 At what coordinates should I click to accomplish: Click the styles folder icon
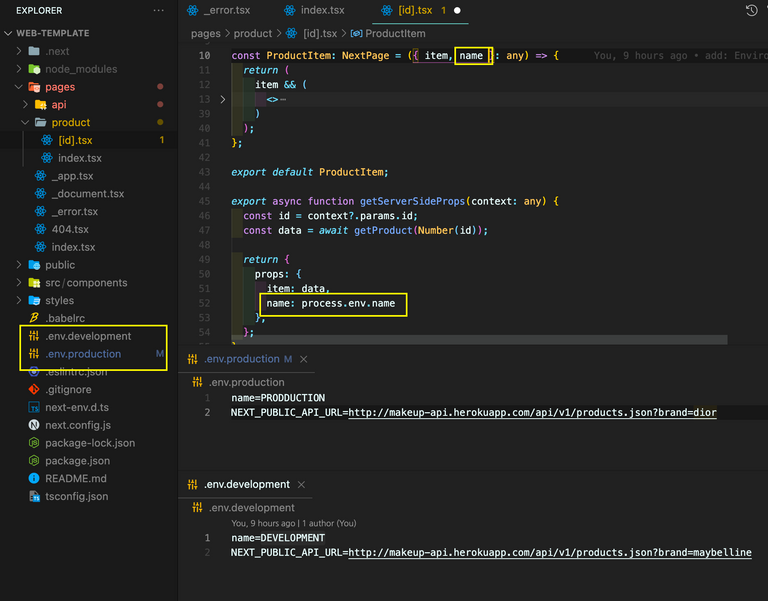point(34,300)
